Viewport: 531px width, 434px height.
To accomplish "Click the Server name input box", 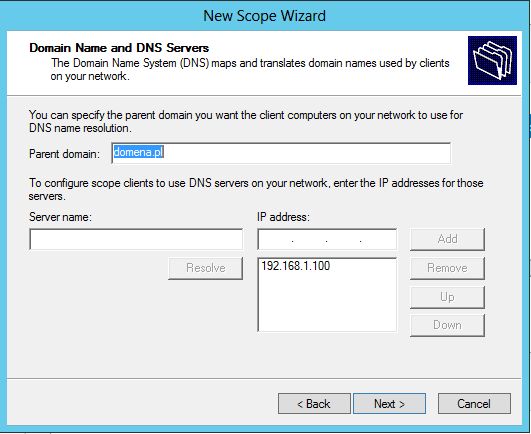I will [136, 239].
